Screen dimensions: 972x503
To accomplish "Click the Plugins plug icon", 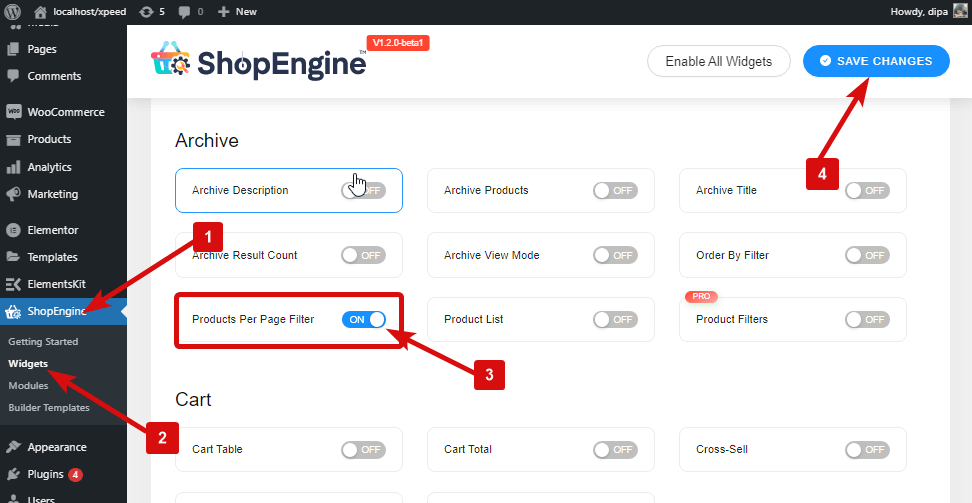I will (13, 474).
